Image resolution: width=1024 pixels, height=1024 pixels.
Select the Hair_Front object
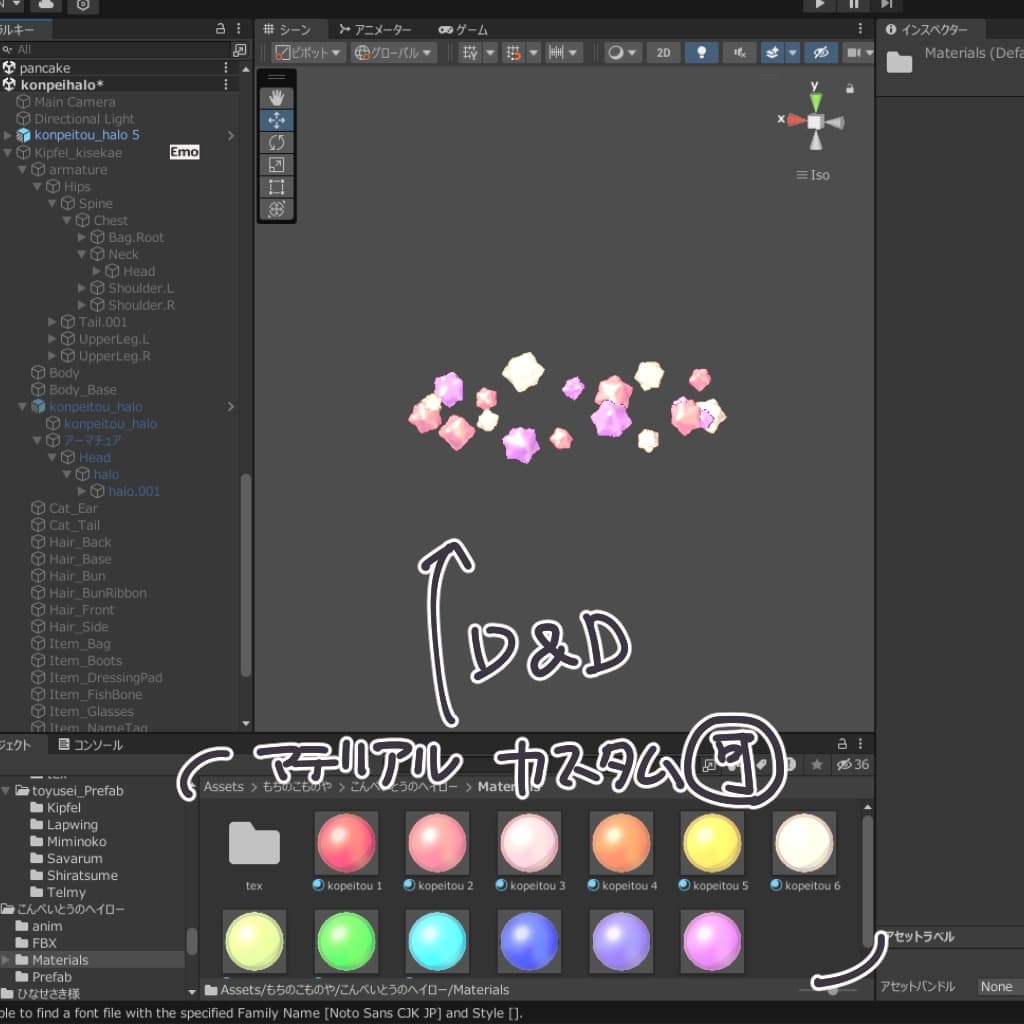point(81,609)
